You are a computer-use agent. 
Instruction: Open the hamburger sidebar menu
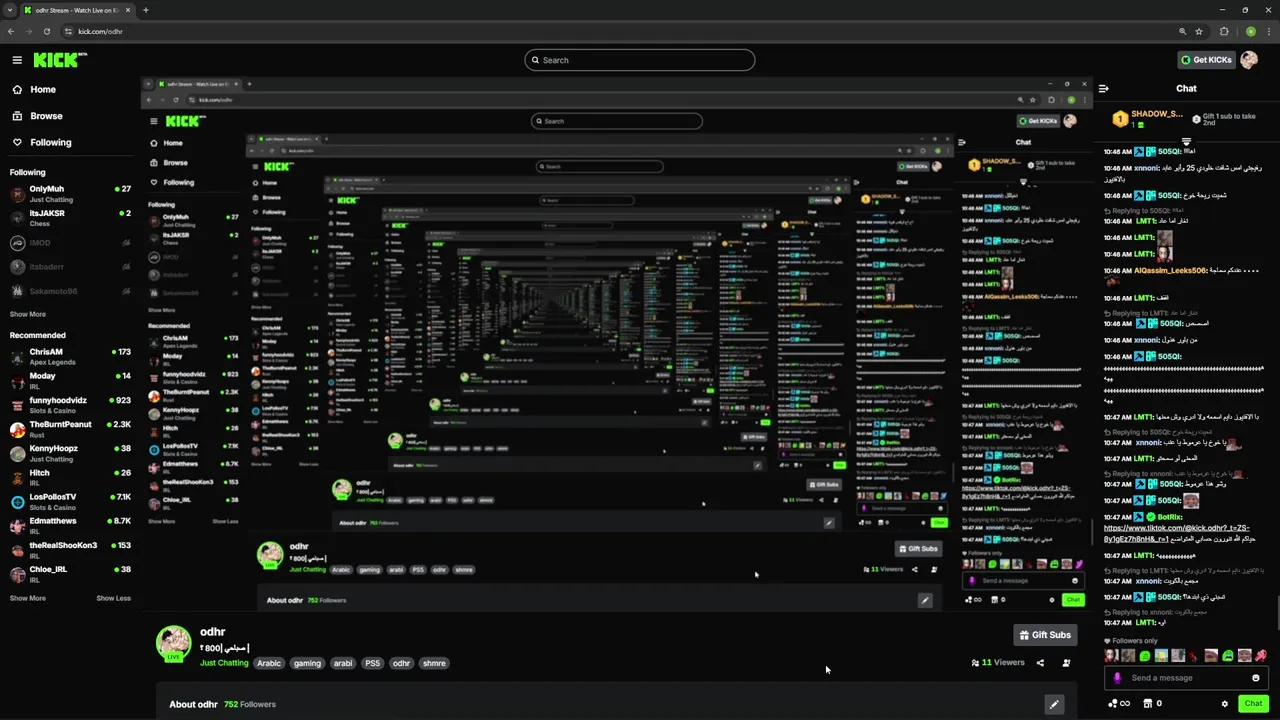tap(17, 60)
